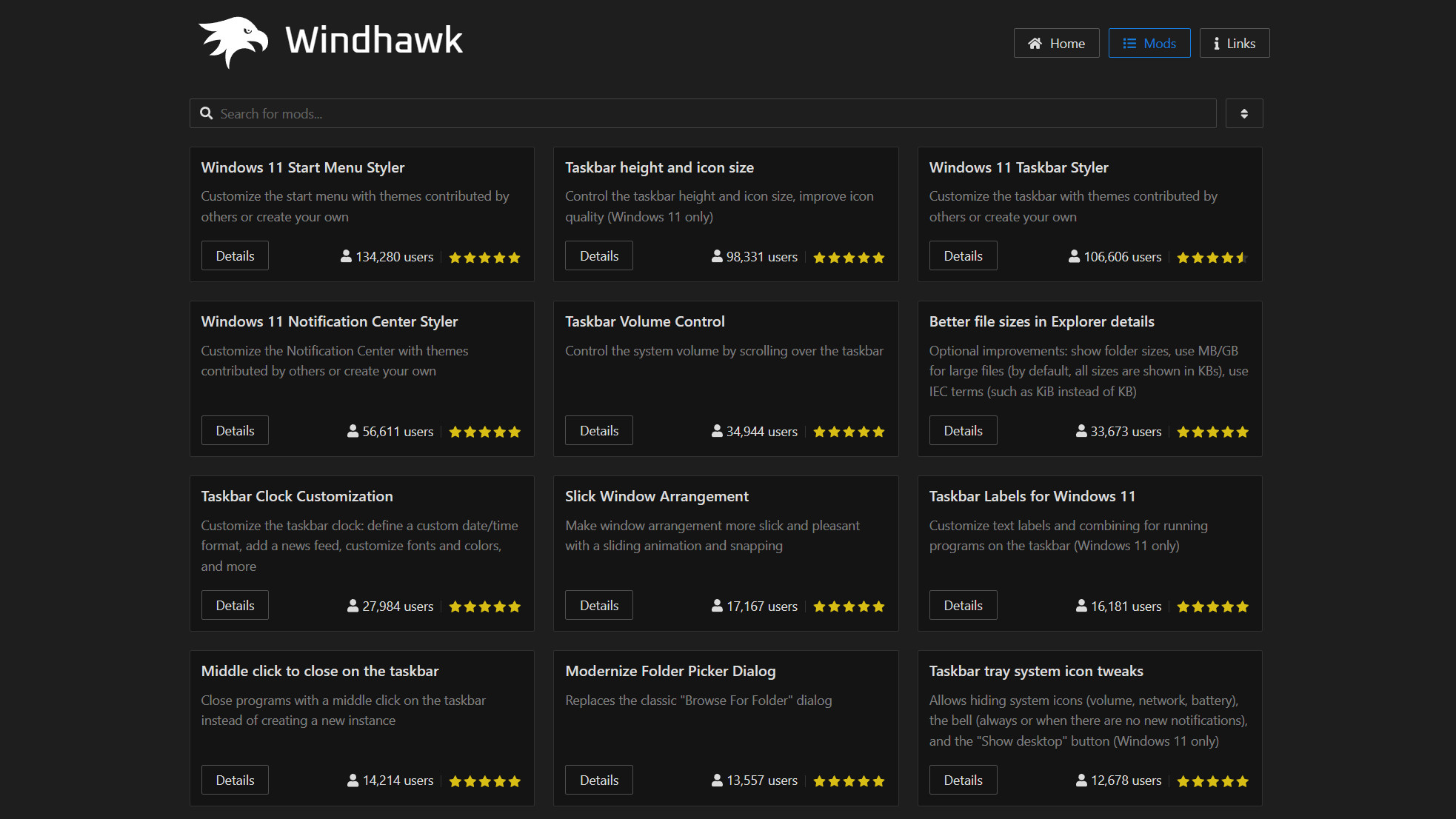Click the Windhawk title text

point(374,40)
